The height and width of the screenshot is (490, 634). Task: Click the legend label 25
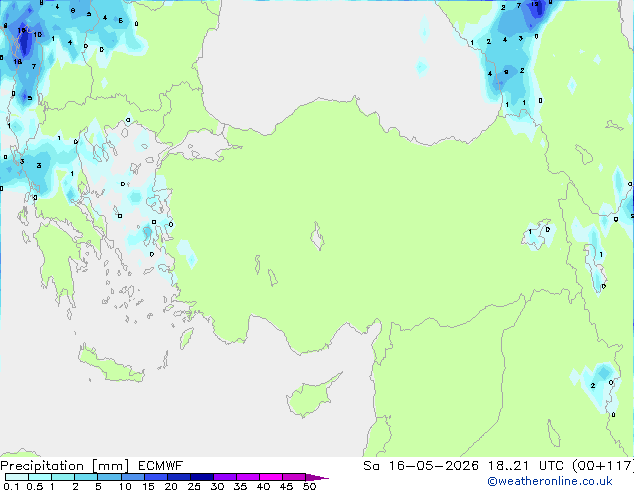194,486
